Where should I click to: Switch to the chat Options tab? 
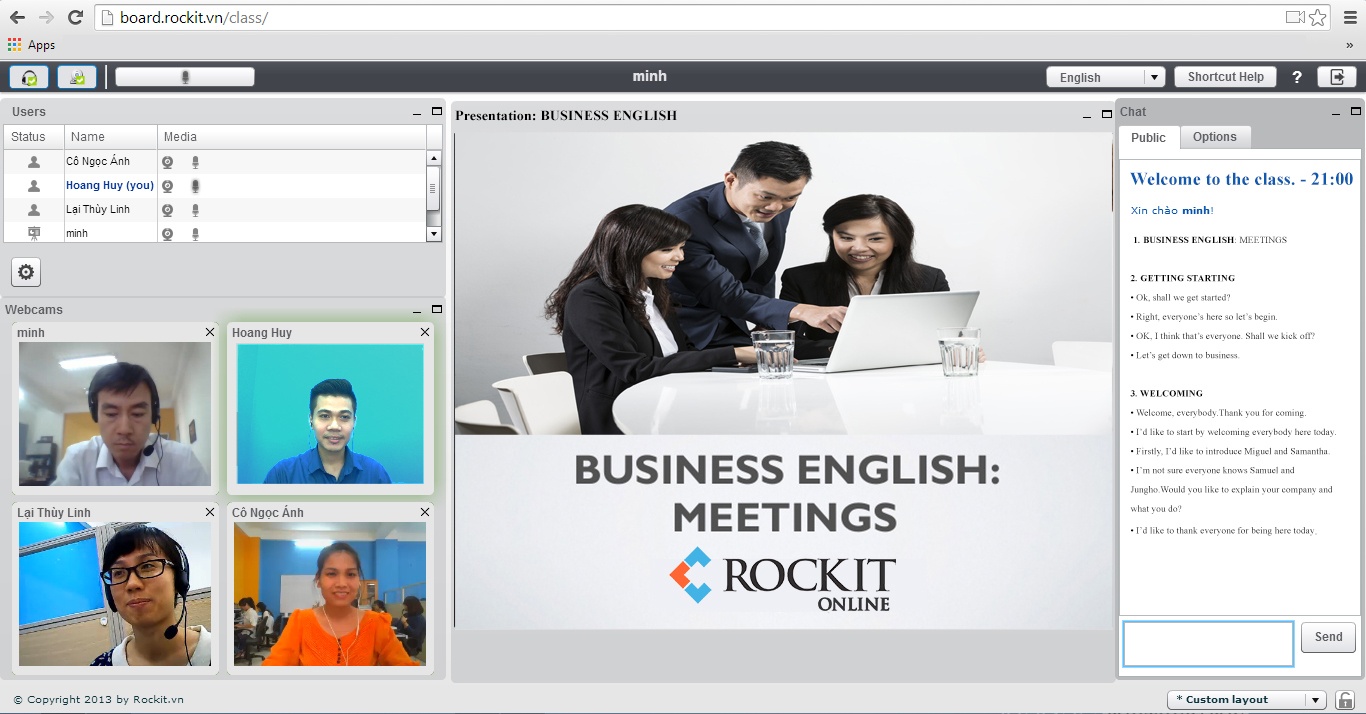[x=1214, y=137]
